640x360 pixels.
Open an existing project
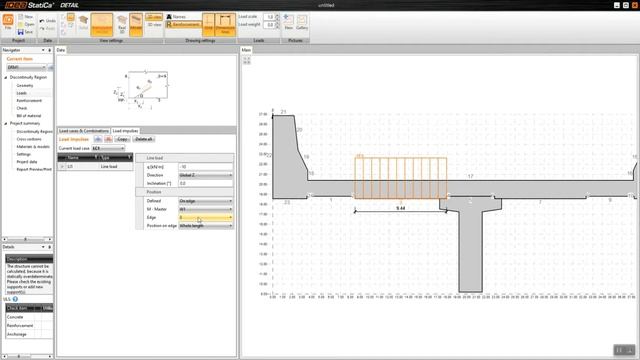pyautogui.click(x=26, y=24)
